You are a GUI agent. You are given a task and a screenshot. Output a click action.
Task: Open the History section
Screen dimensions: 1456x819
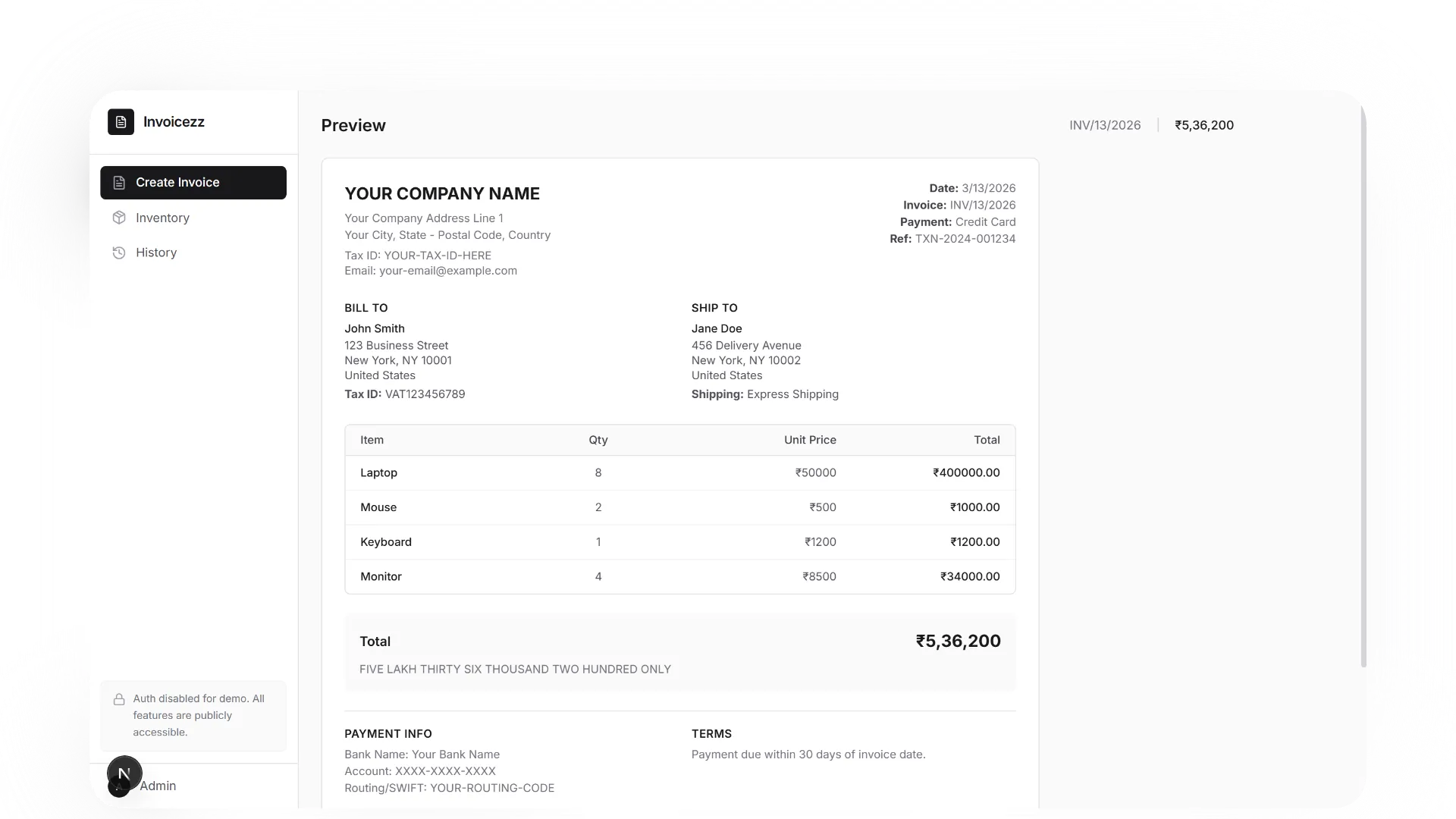click(155, 253)
